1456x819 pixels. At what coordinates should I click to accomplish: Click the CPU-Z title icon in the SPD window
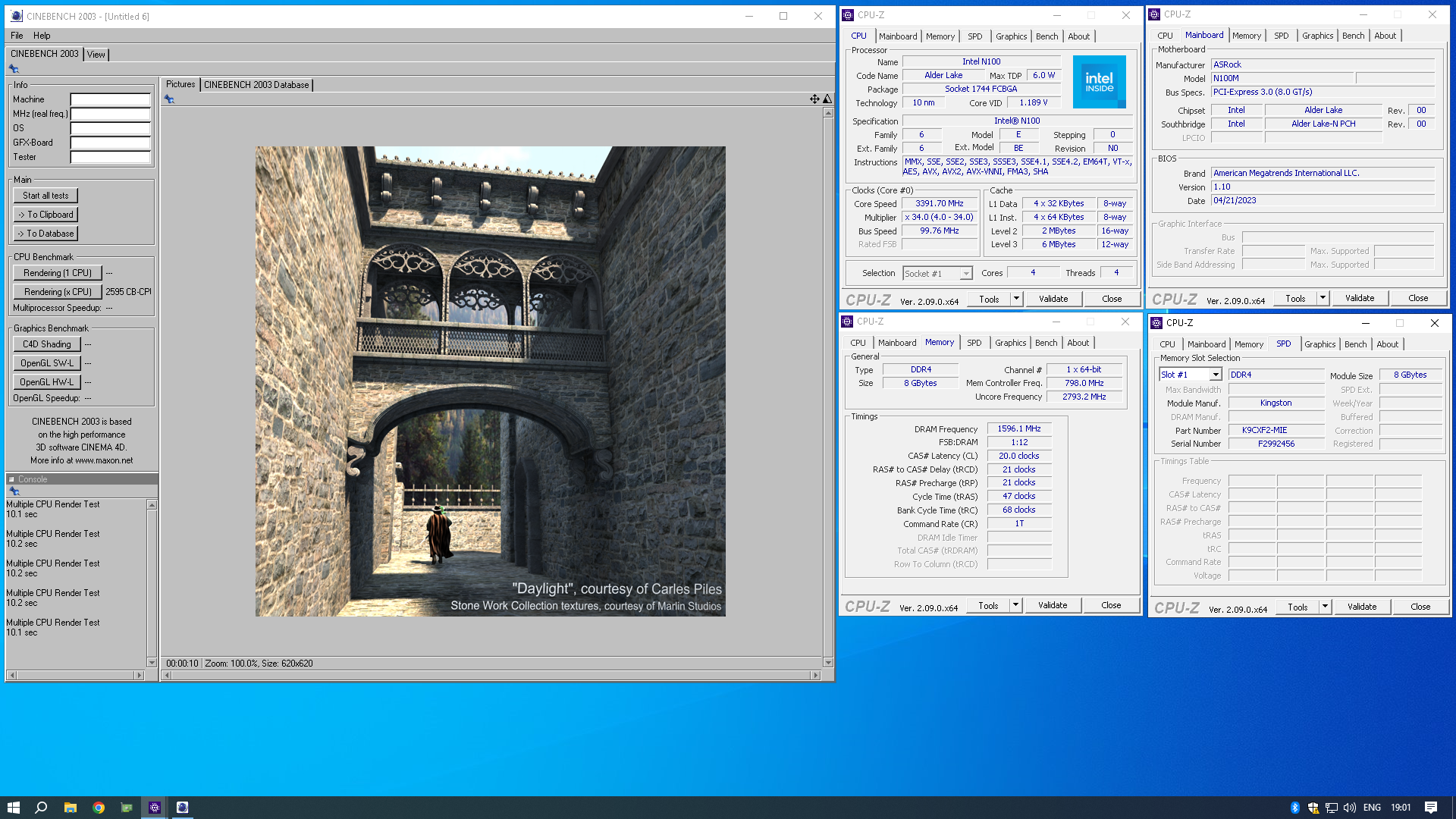(x=1156, y=323)
